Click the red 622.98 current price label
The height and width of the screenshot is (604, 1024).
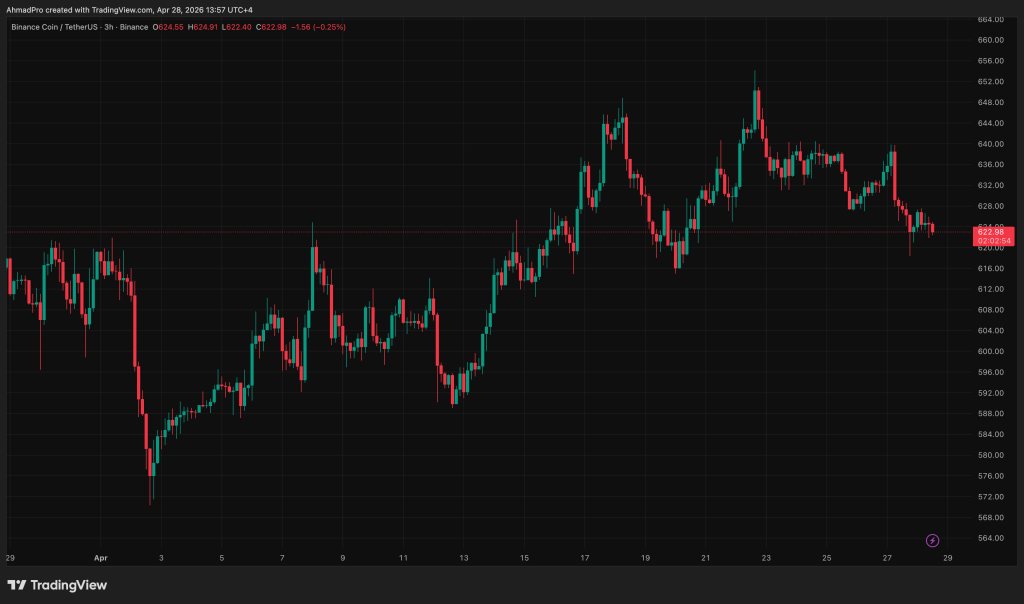[x=992, y=232]
